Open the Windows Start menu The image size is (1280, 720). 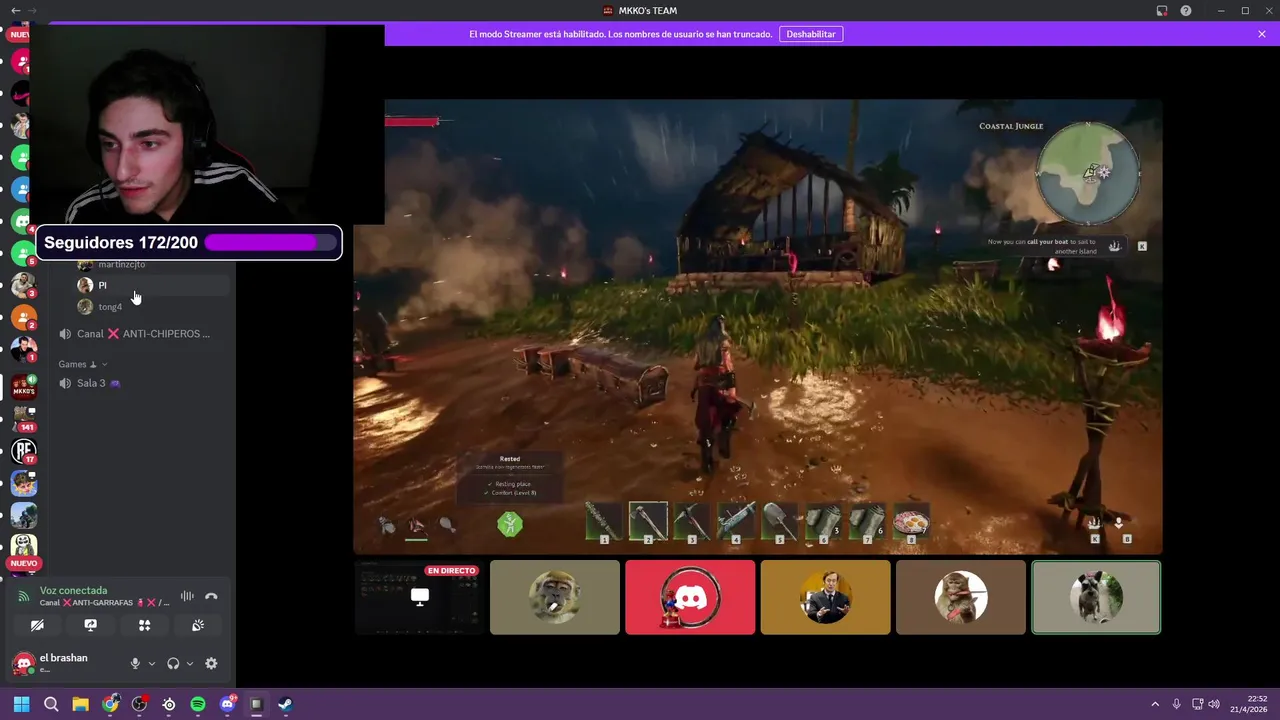(21, 704)
